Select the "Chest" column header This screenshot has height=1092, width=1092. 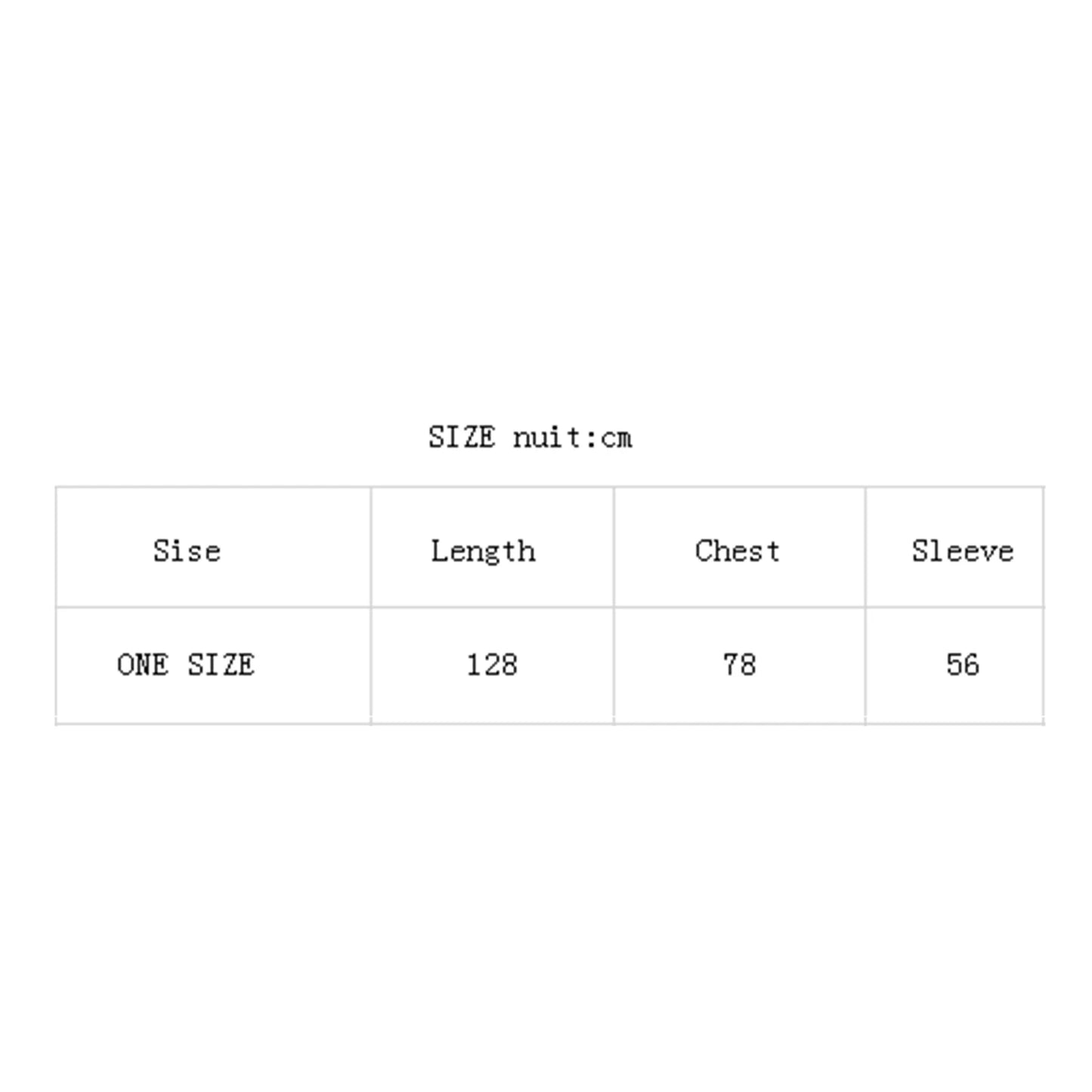pyautogui.click(x=737, y=551)
